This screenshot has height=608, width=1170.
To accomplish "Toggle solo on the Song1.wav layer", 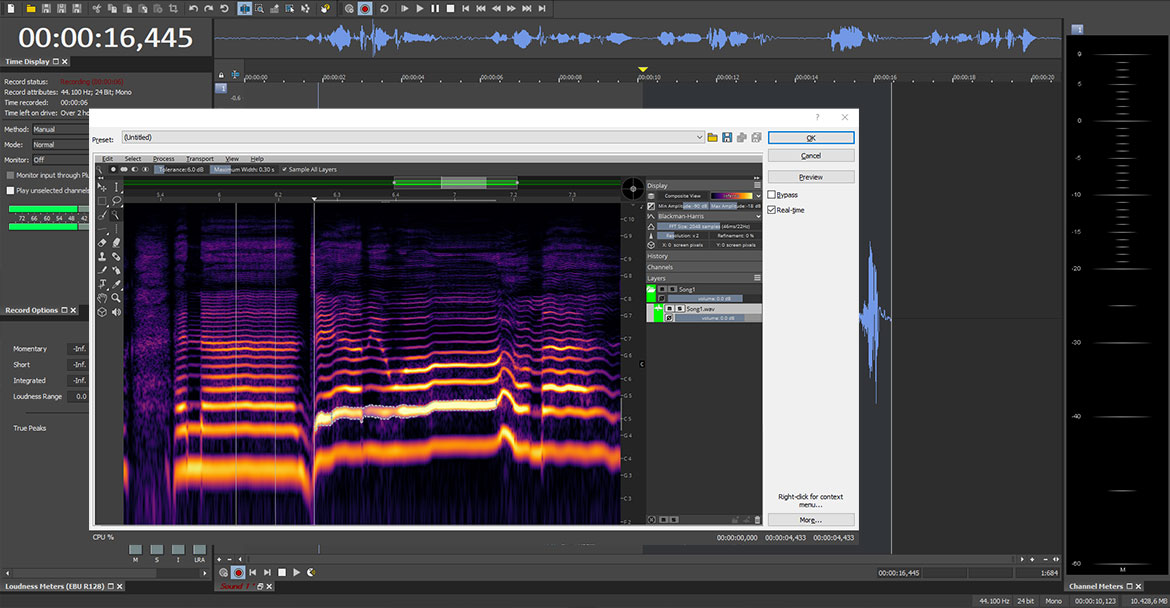I will point(680,309).
